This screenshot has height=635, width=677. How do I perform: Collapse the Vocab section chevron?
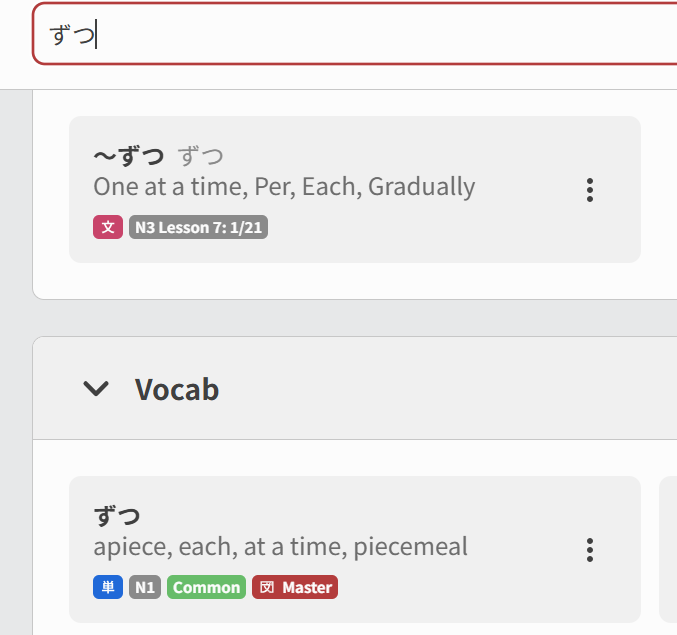[96, 389]
